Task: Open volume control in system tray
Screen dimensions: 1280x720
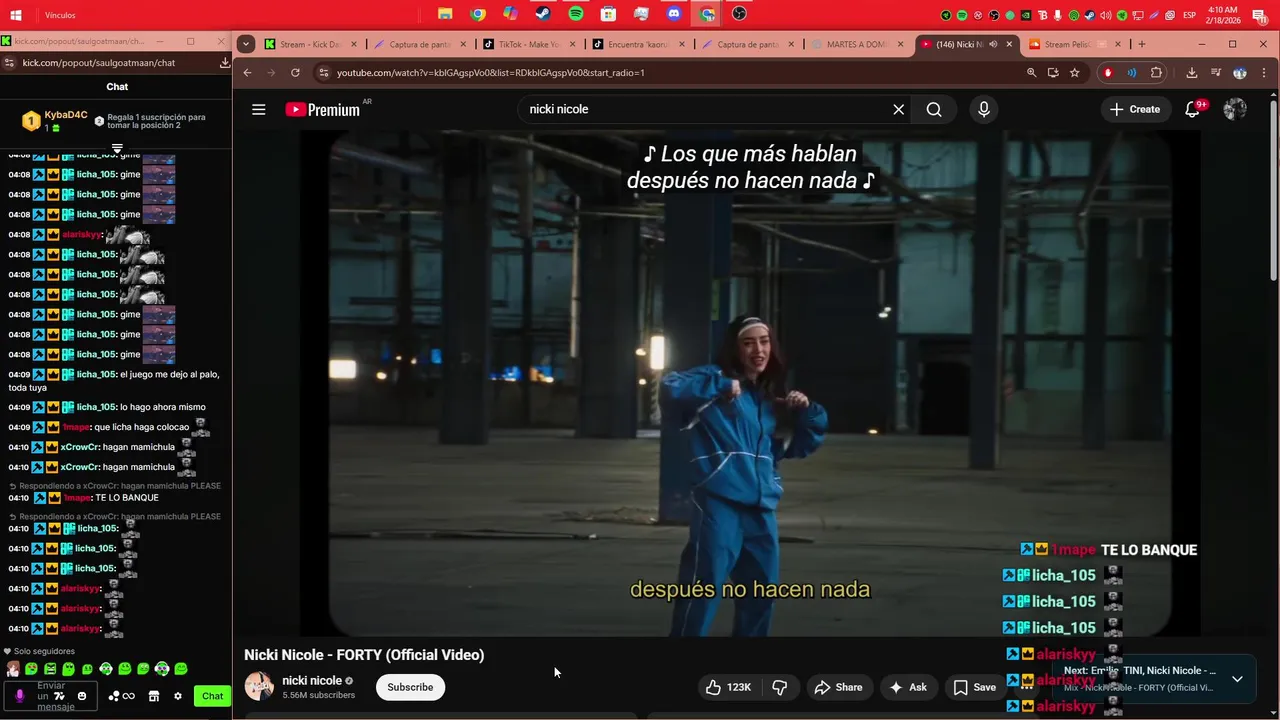Action: point(1105,15)
